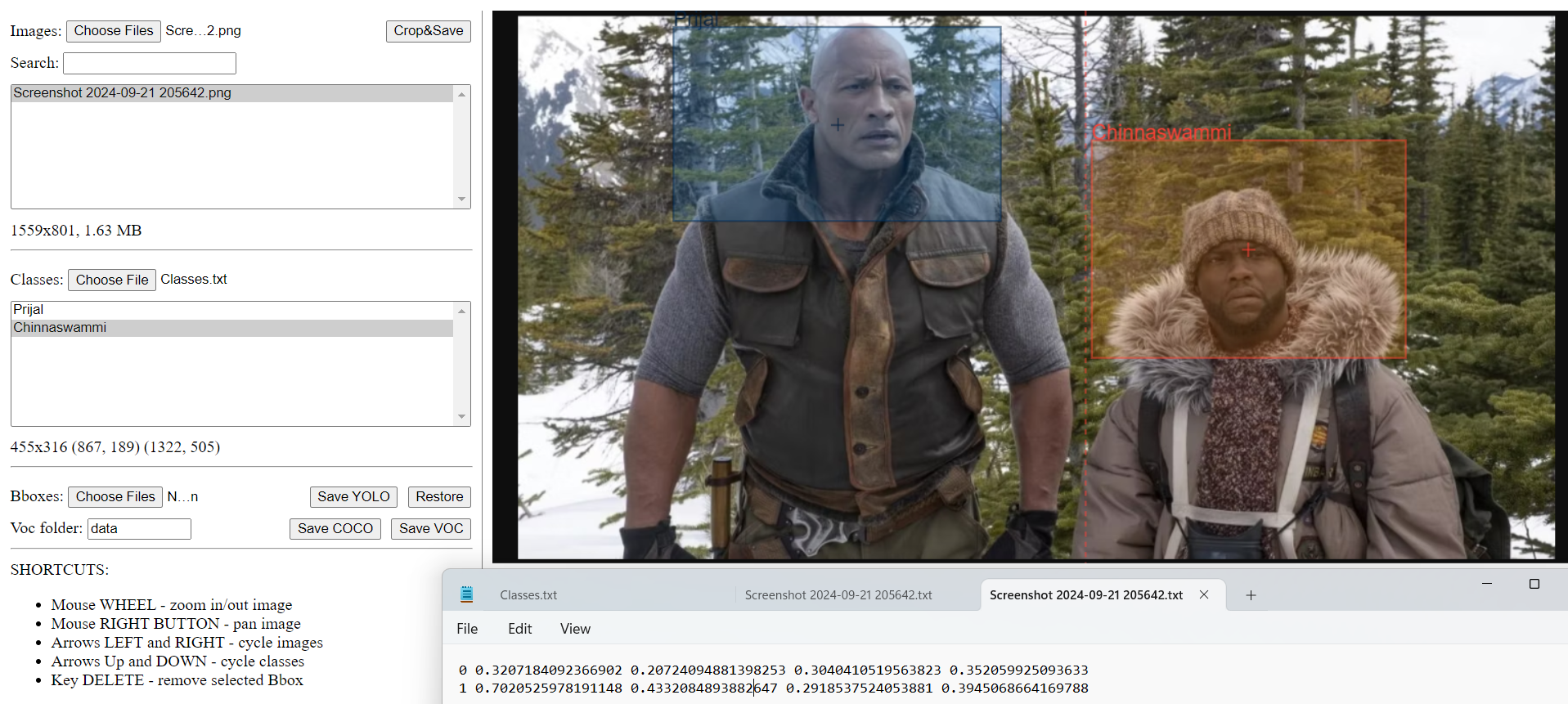
Task: Maximize the Notepad window
Action: coord(1534,583)
